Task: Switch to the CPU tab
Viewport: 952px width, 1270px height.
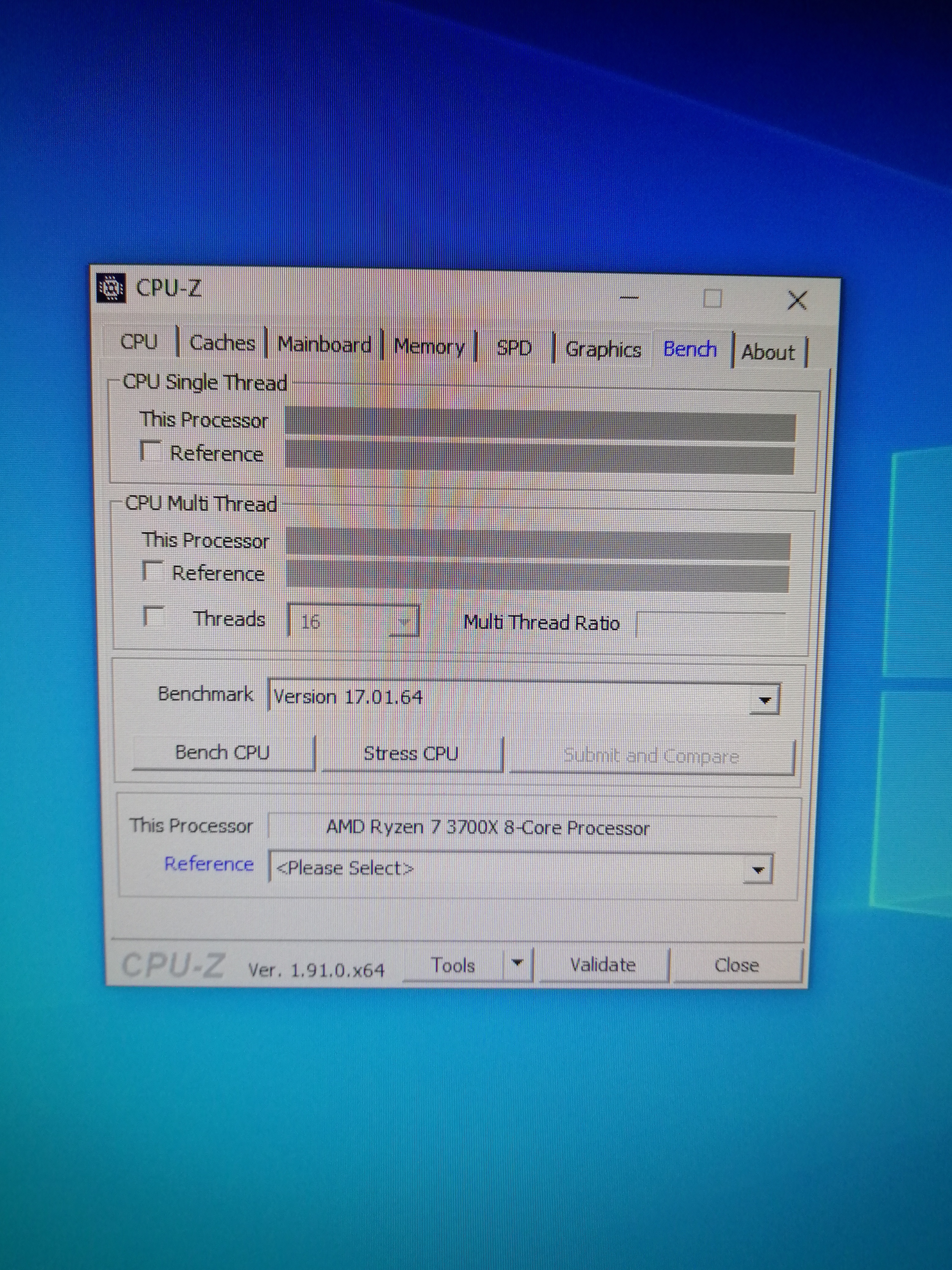Action: pyautogui.click(x=139, y=342)
